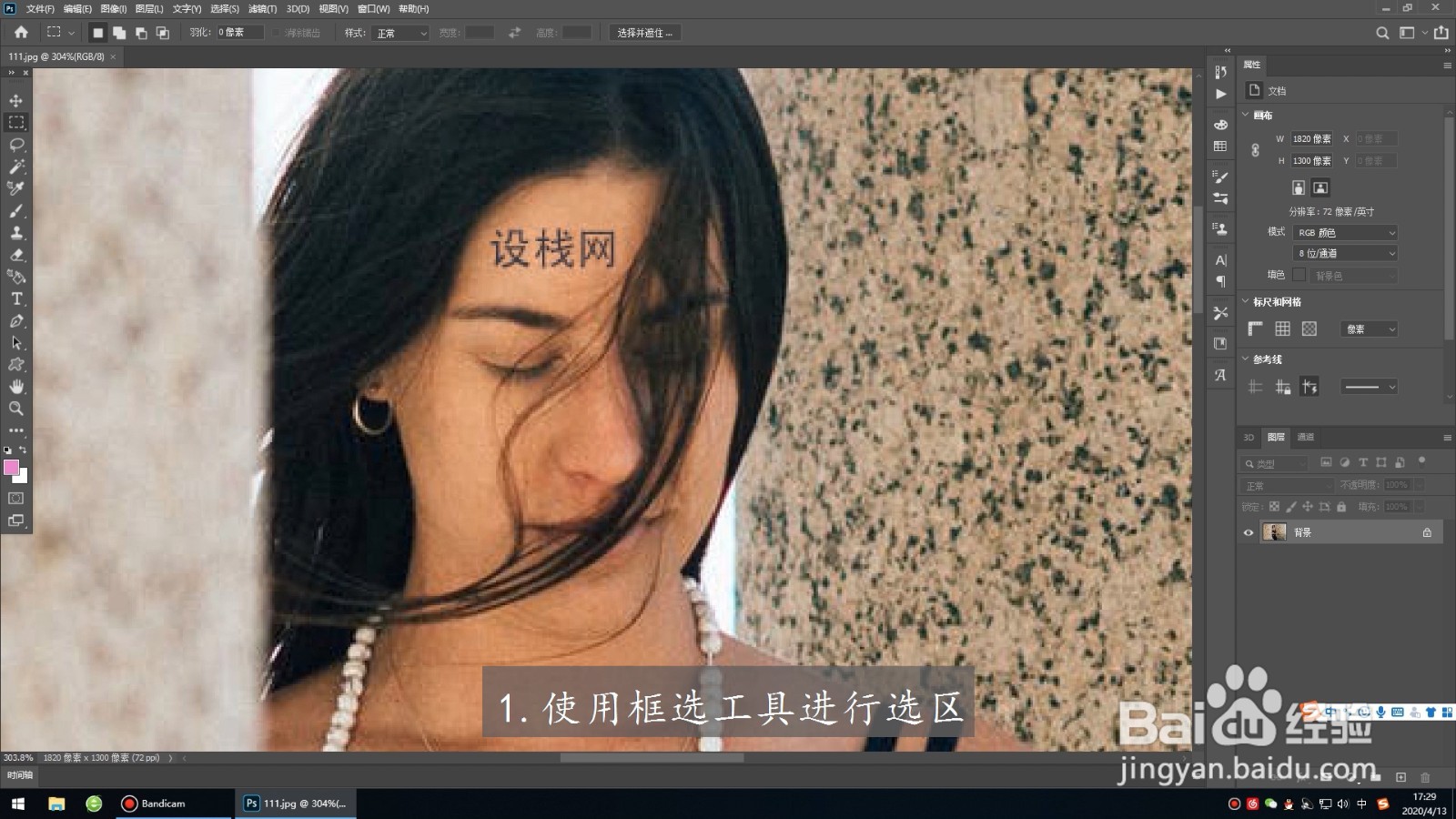Select the Magic Wand tool
The height and width of the screenshot is (819, 1456).
(x=16, y=167)
